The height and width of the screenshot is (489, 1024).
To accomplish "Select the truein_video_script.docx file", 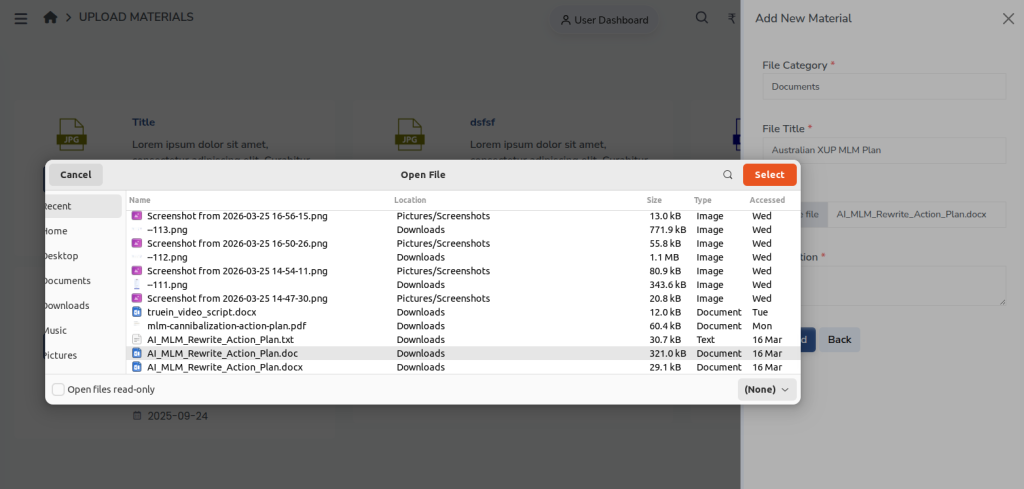I will (201, 312).
